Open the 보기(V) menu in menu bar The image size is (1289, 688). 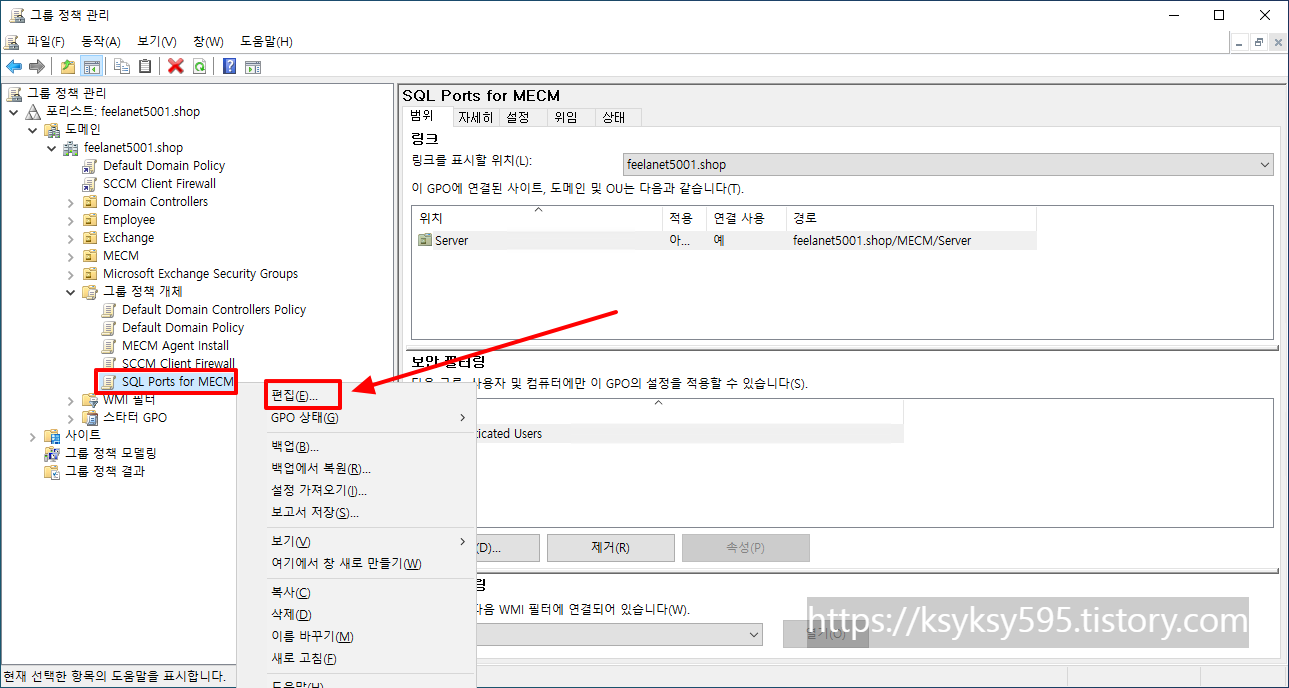157,41
